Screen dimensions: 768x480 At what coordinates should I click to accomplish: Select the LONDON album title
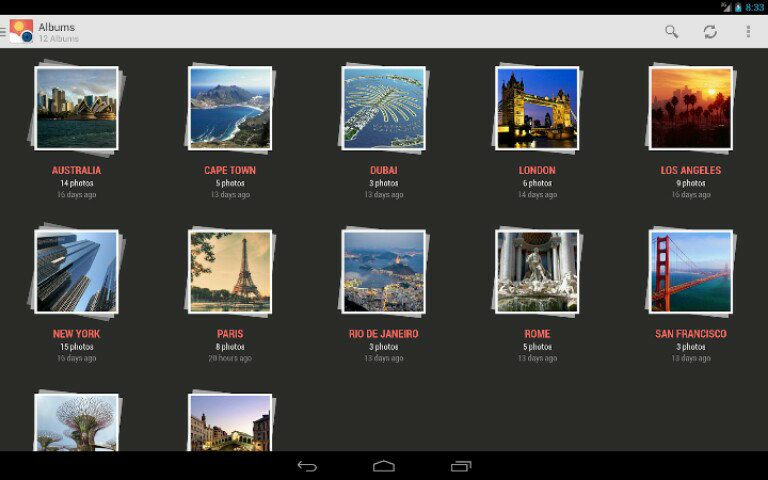537,170
